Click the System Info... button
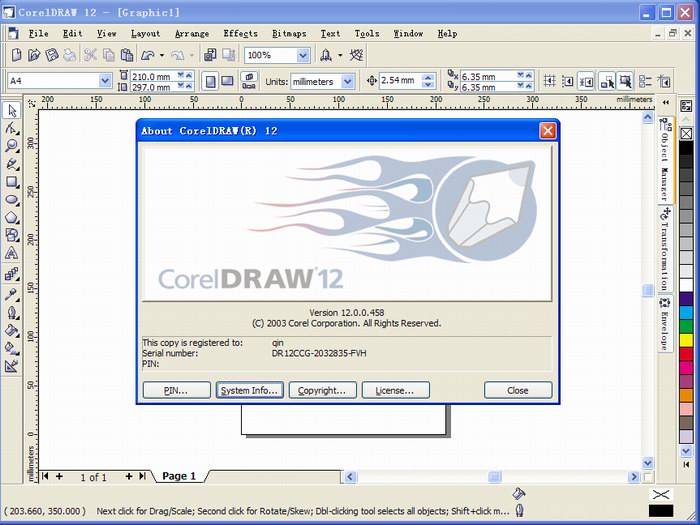700x525 pixels. tap(250, 390)
